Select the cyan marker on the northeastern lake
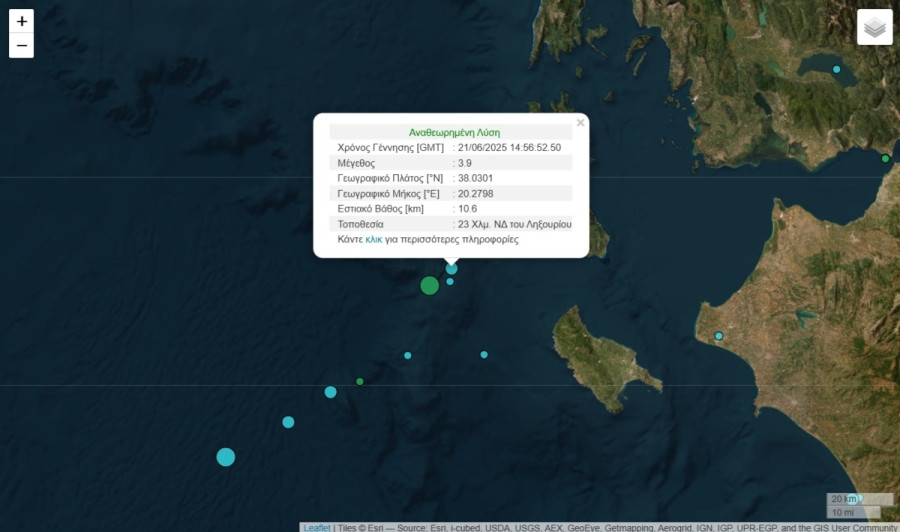The image size is (900, 532). click(x=836, y=69)
